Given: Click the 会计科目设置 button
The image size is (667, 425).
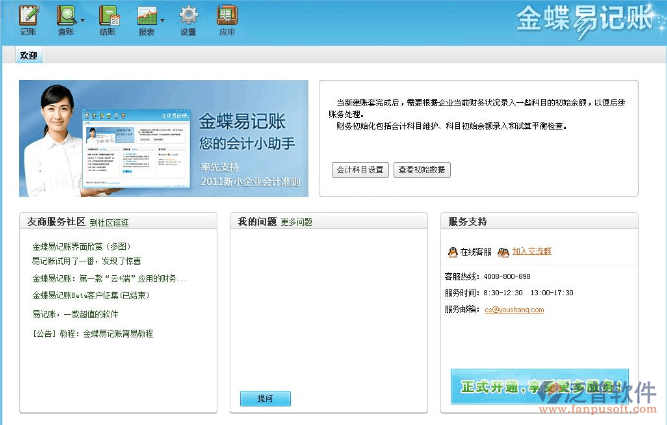Looking at the screenshot, I should pos(360,170).
